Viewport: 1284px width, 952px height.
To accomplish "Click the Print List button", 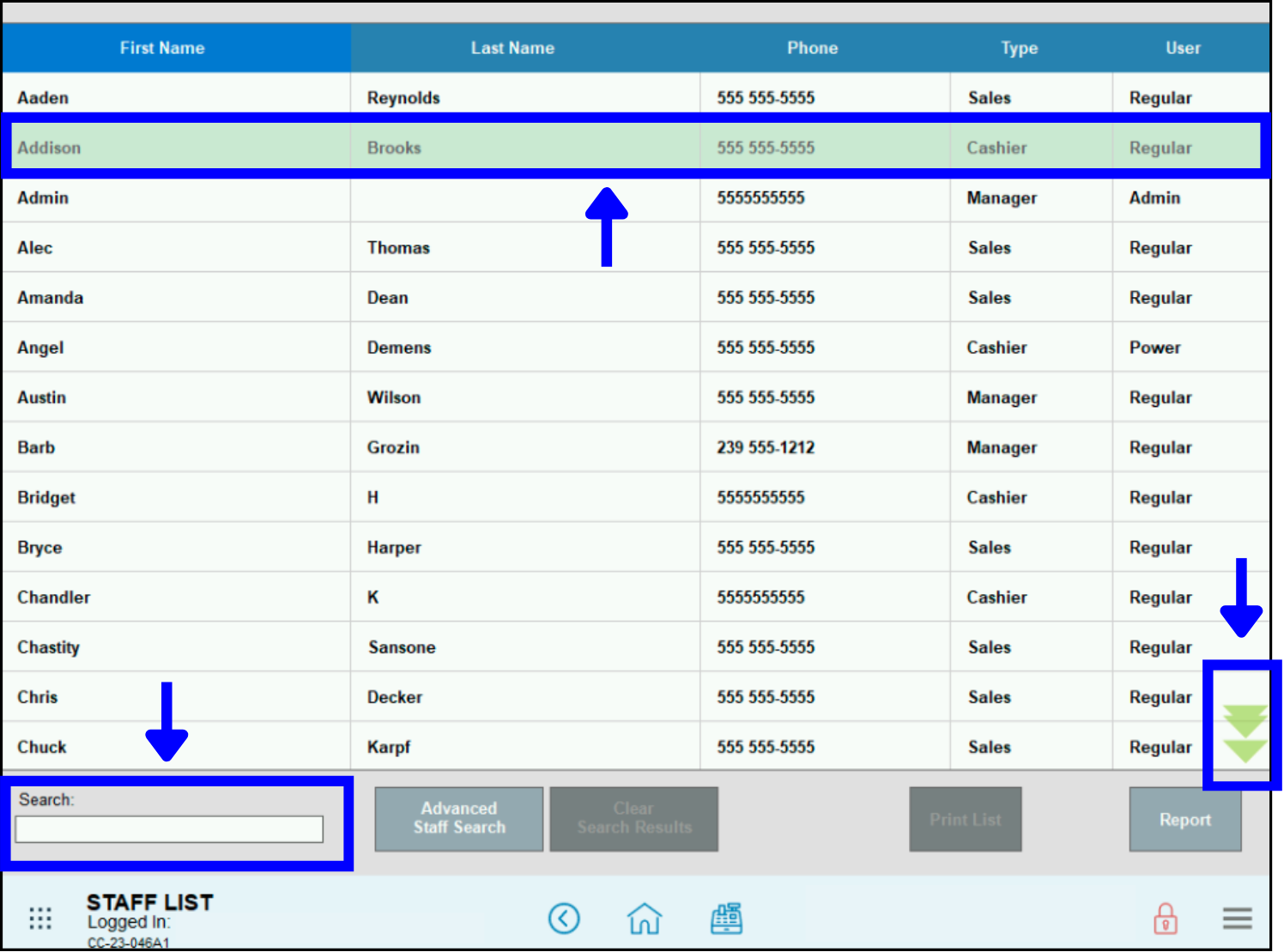I will (965, 820).
